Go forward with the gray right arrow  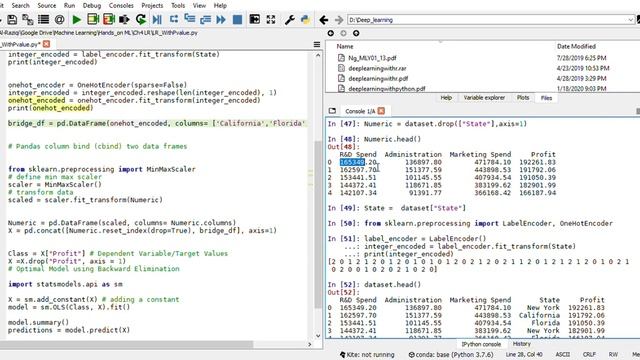coord(339,20)
